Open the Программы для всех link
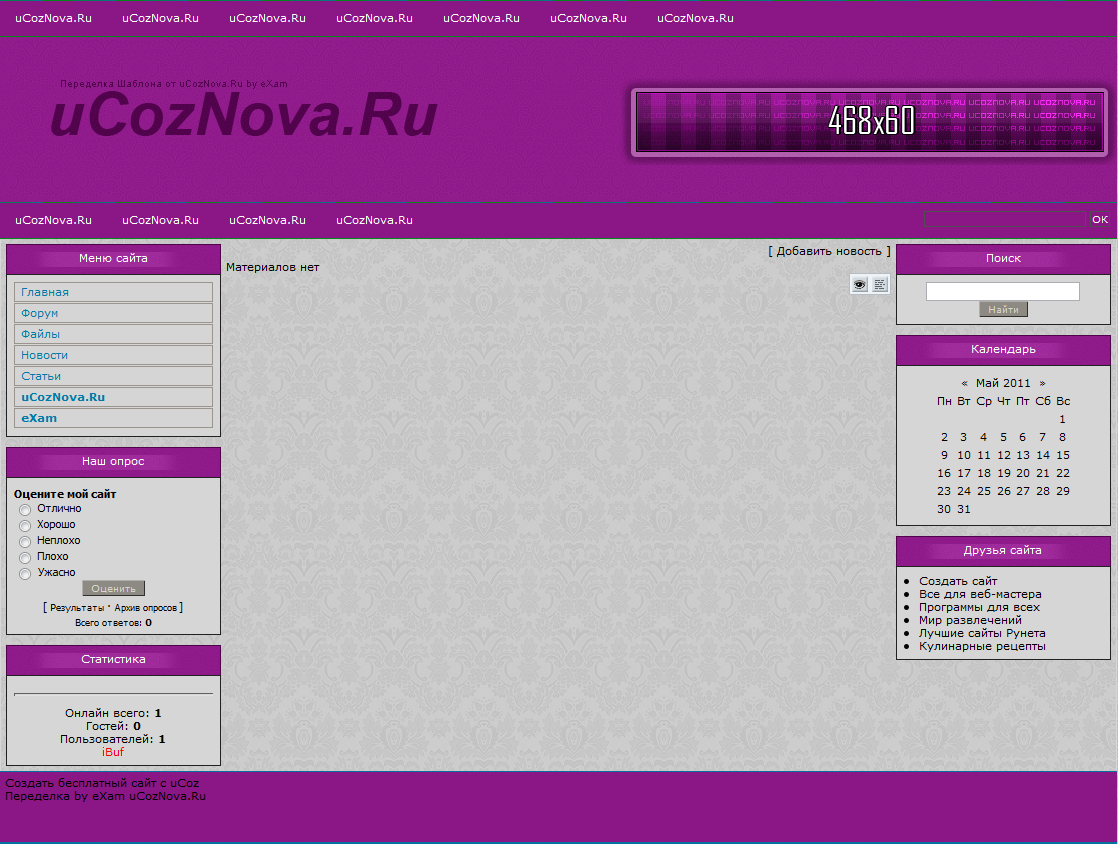This screenshot has width=1118, height=844. coord(979,607)
